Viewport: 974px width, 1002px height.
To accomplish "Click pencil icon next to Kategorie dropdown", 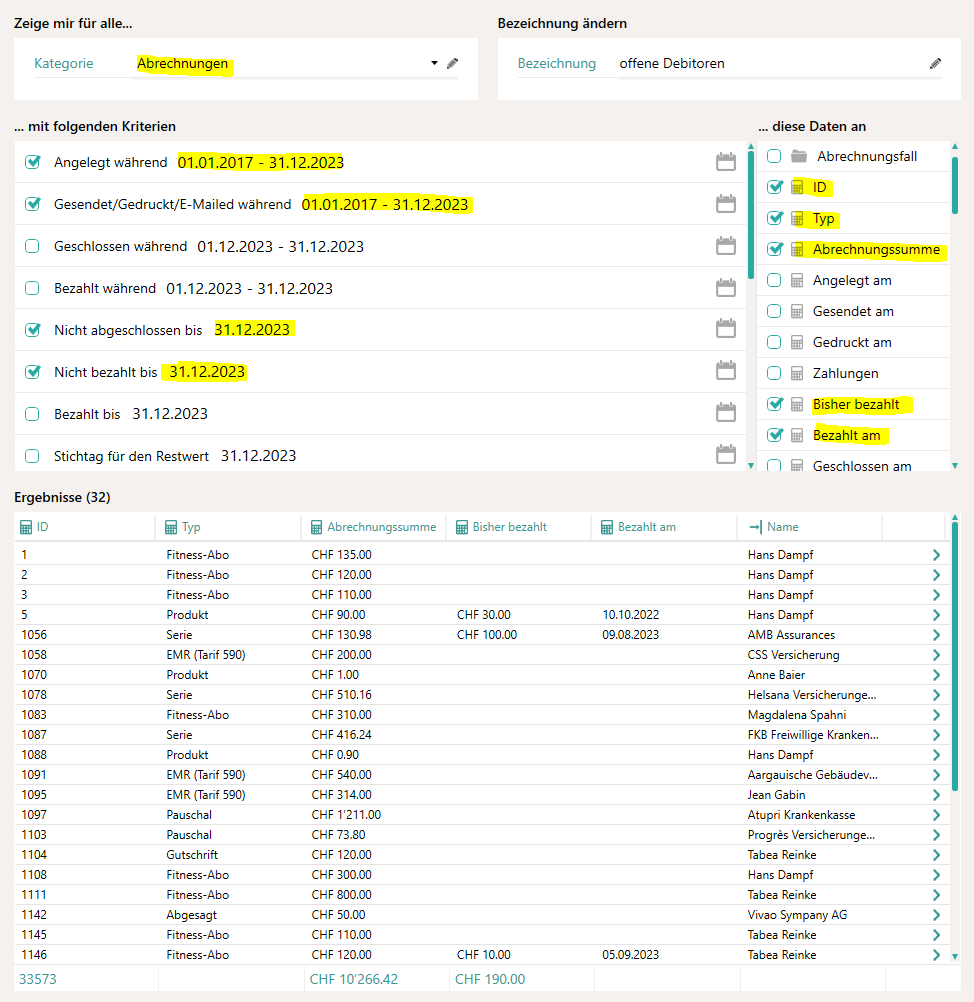I will 452,63.
